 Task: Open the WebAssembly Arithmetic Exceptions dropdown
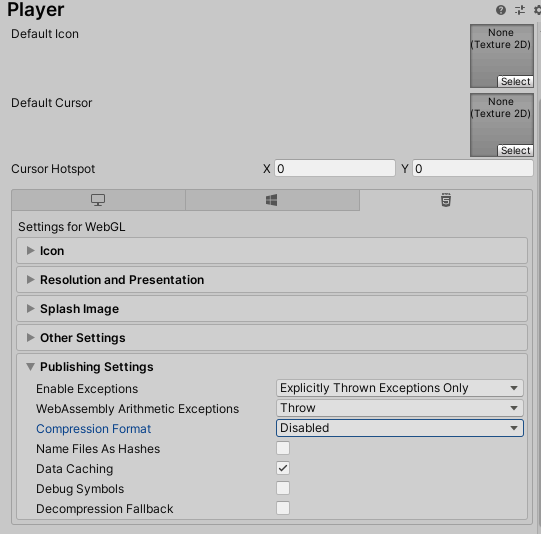[x=400, y=408]
